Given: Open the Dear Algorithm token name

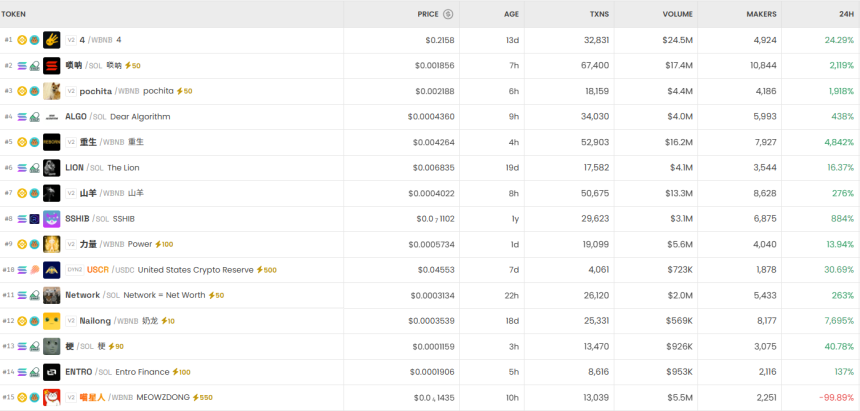Looking at the screenshot, I should [140, 117].
